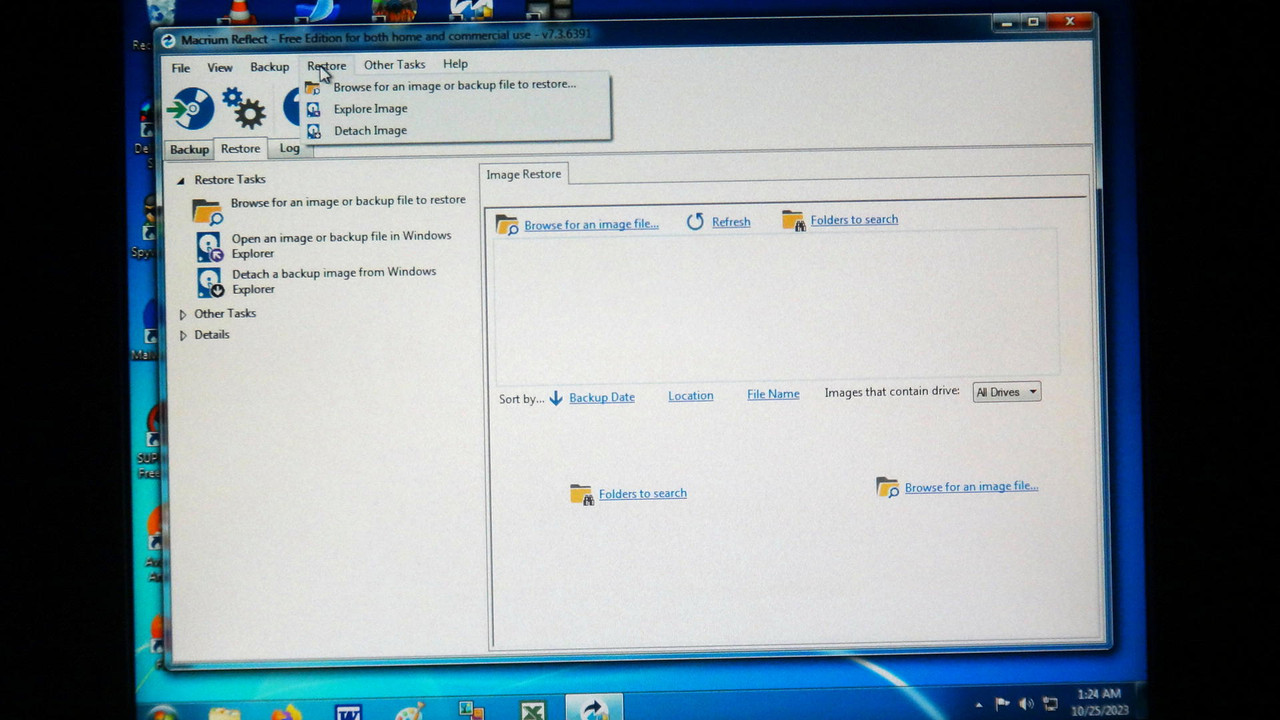Click the Folders to search link under Sort by
Viewport: 1280px width, 720px height.
click(642, 494)
